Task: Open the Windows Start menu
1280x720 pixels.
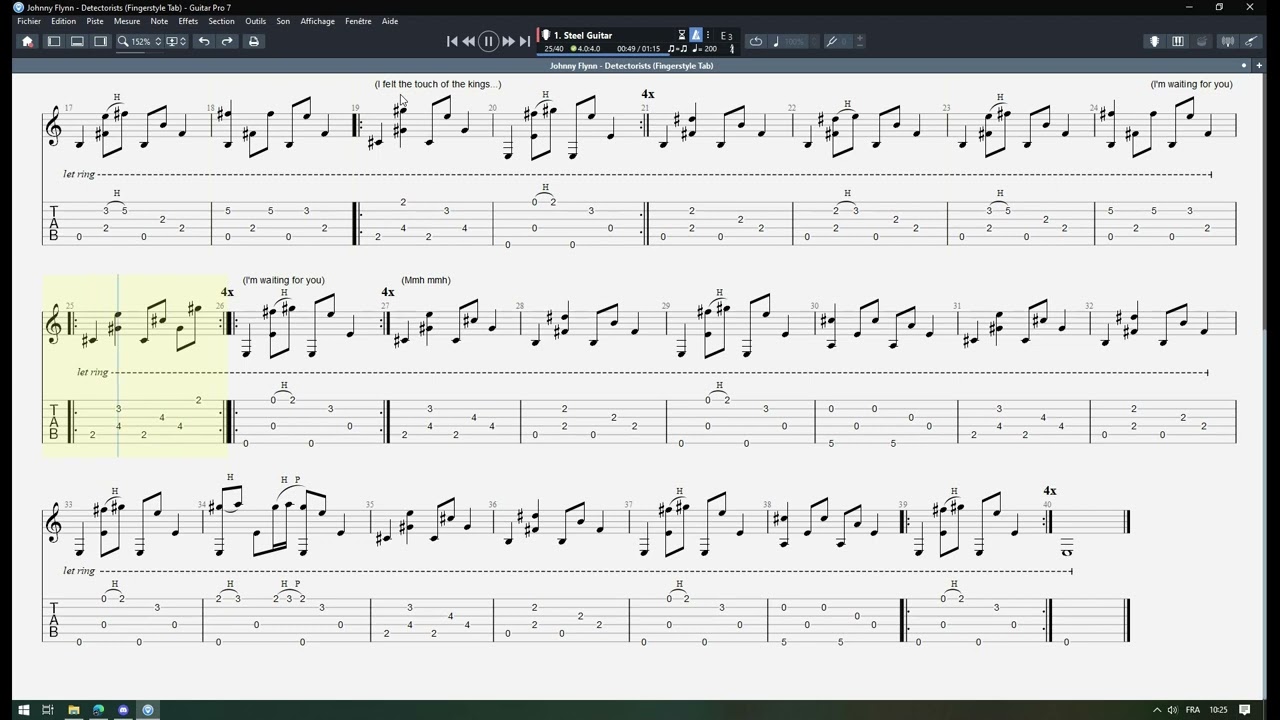Action: pyautogui.click(x=23, y=710)
